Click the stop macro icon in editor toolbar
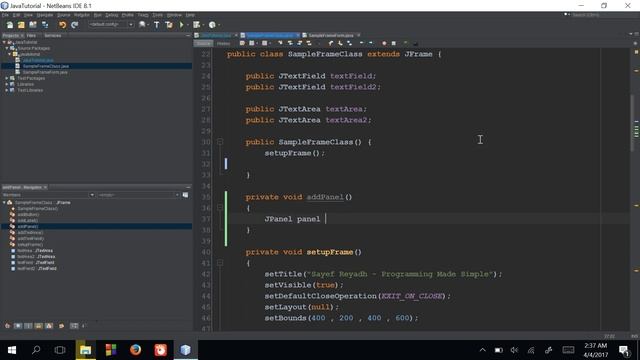Screen dimensions: 640x360 coord(394,43)
